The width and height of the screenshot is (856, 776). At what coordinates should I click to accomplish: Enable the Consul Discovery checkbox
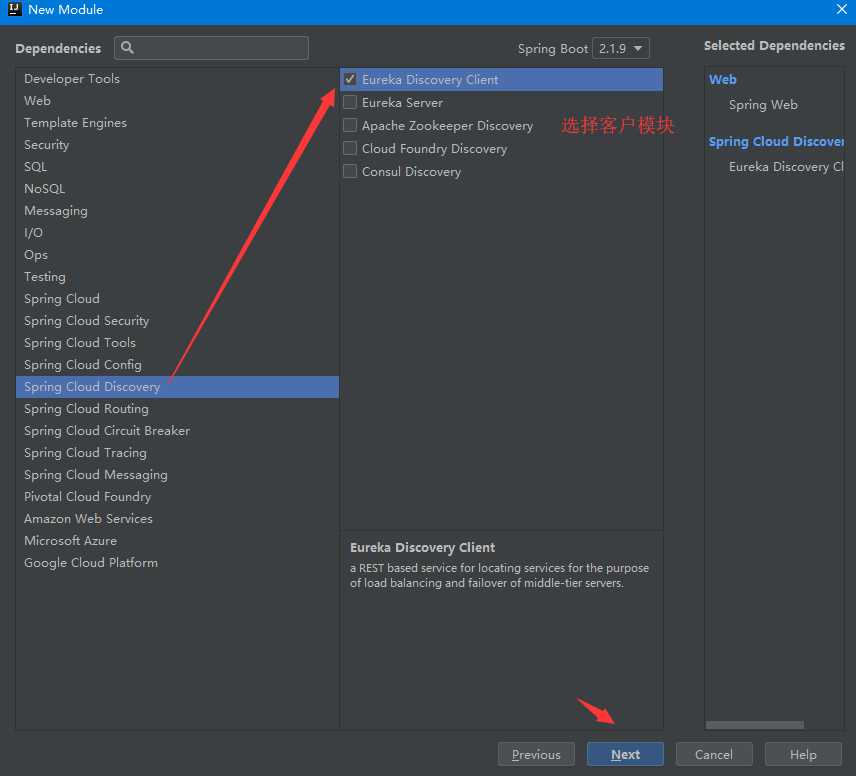point(350,171)
